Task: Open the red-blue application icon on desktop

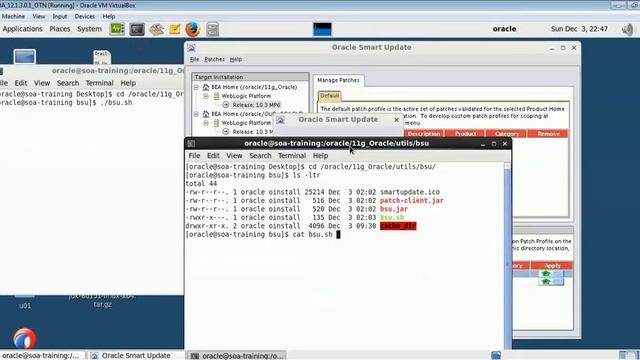Action: coord(24,339)
